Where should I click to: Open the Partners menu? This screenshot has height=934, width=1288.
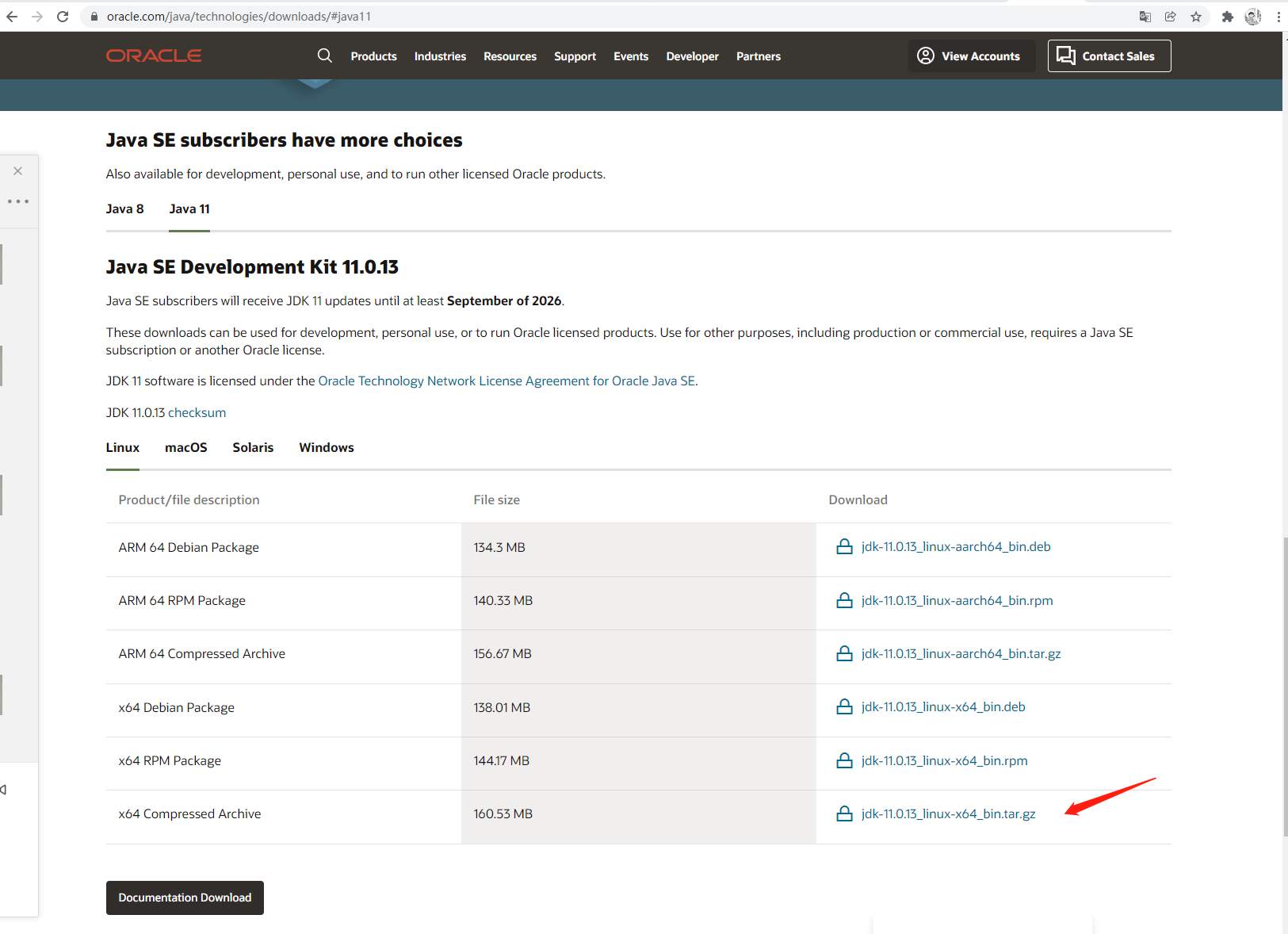759,56
